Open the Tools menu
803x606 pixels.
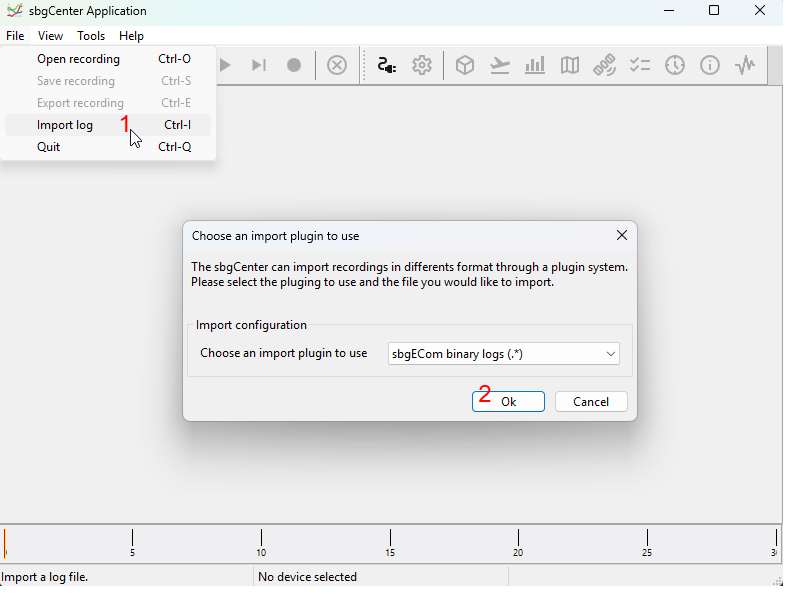coord(91,36)
